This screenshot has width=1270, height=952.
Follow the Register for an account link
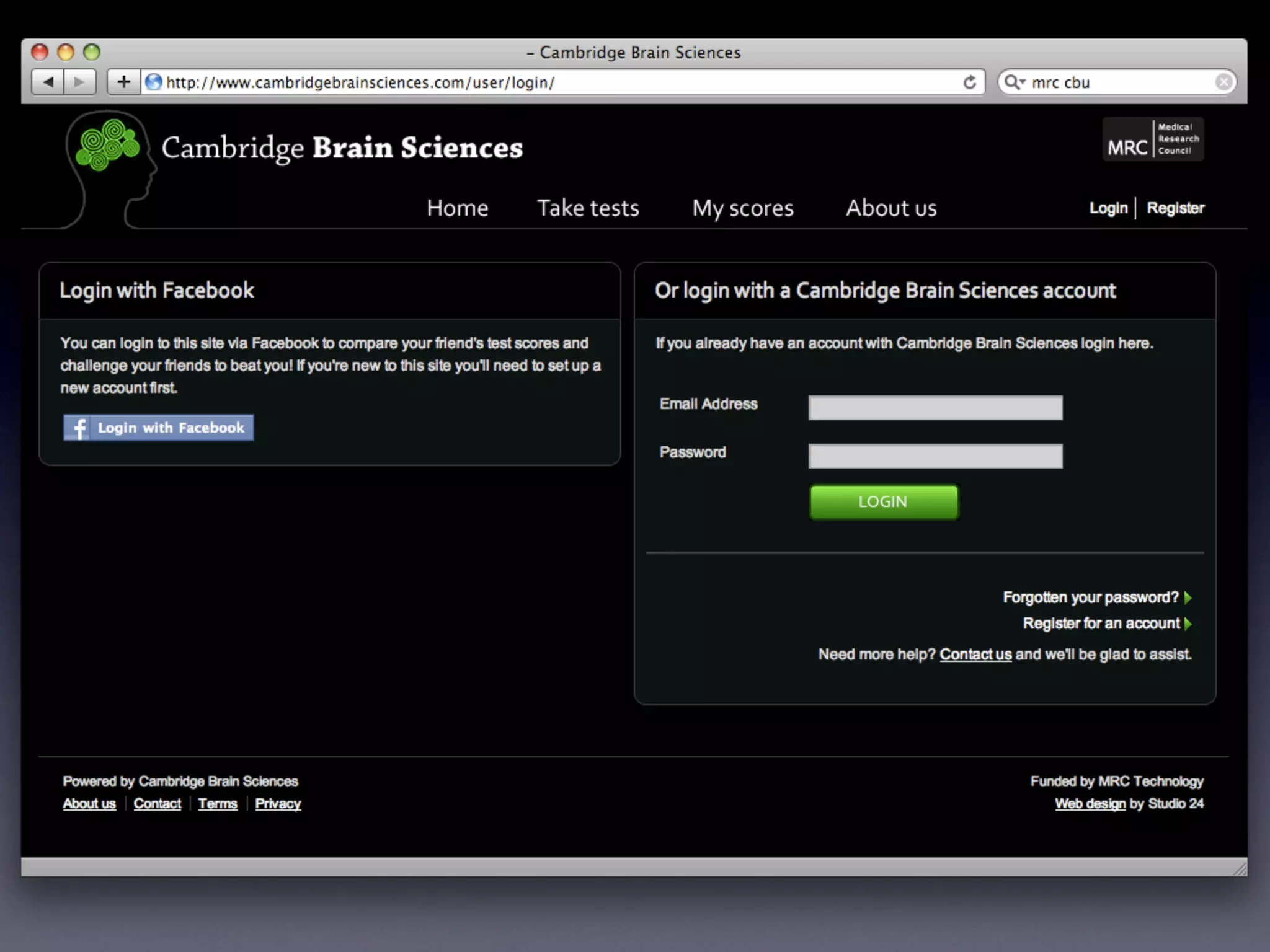[x=1101, y=624]
